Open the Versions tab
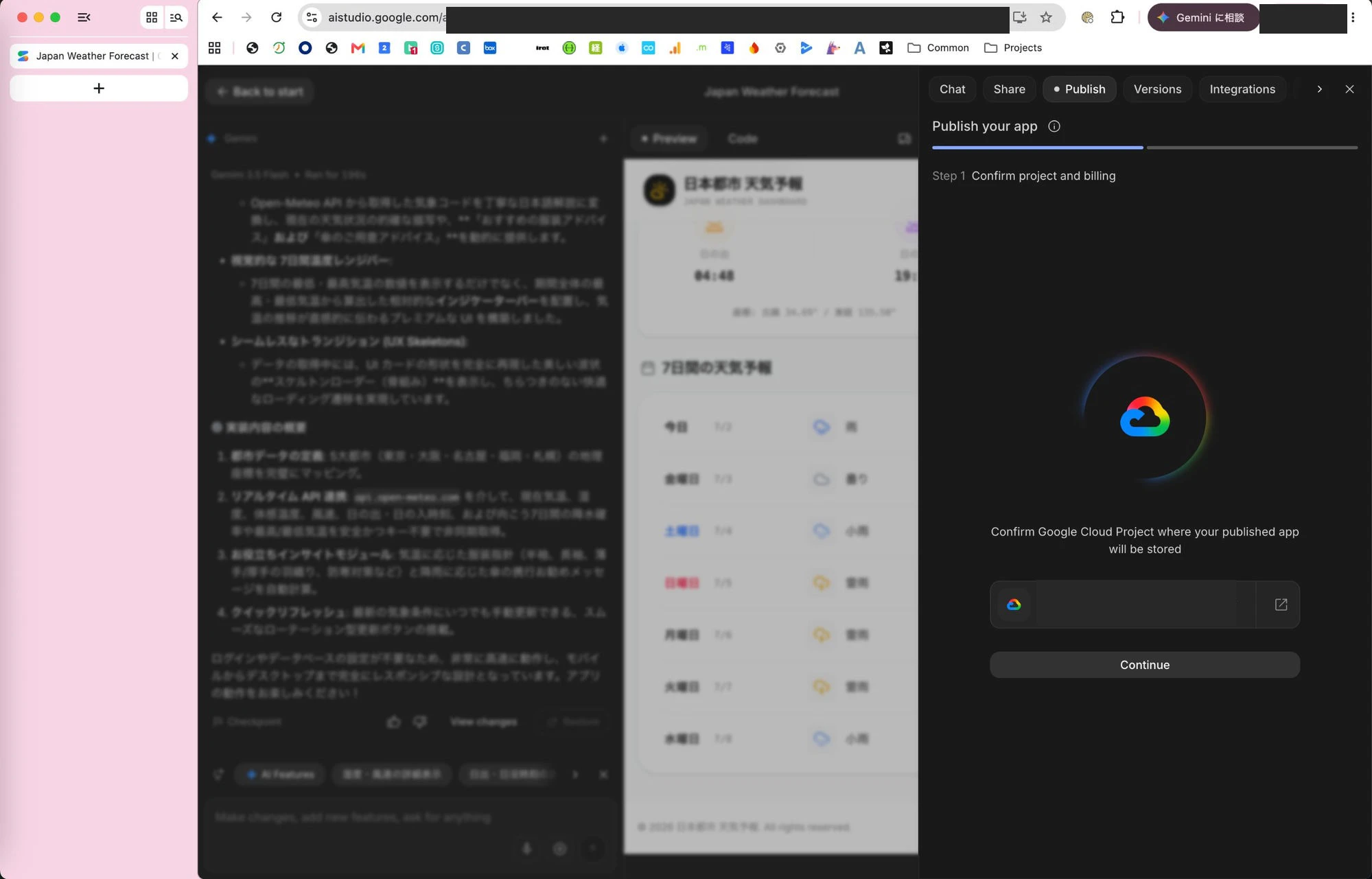Image resolution: width=1372 pixels, height=879 pixels. [1157, 89]
